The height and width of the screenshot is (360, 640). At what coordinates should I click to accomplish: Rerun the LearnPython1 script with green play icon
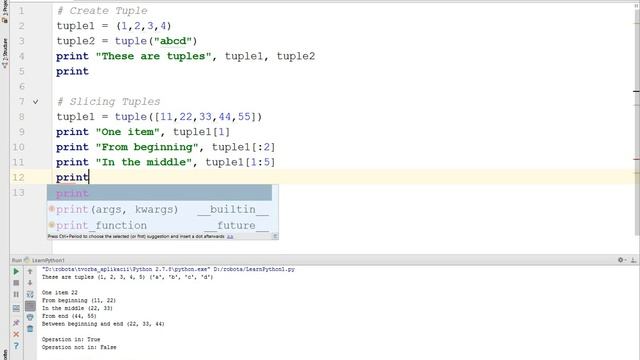pos(16,271)
